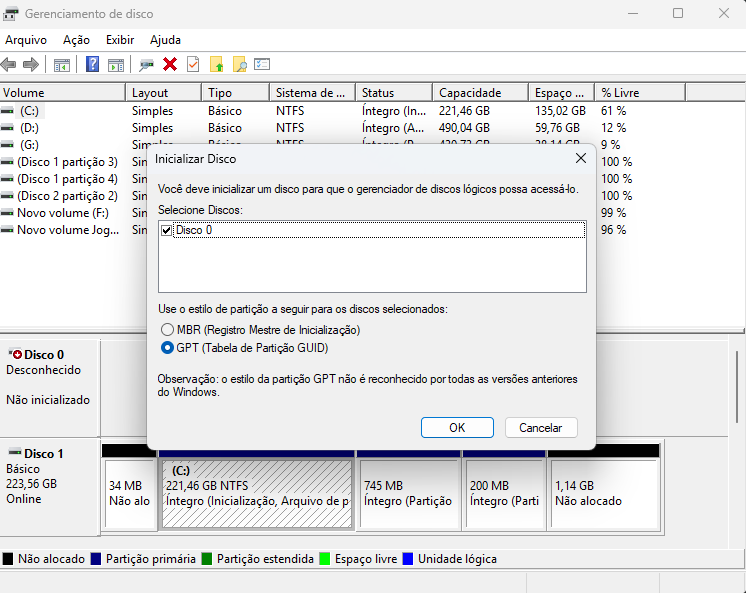Select the 745 MB partition block
The image size is (746, 593).
[409, 494]
